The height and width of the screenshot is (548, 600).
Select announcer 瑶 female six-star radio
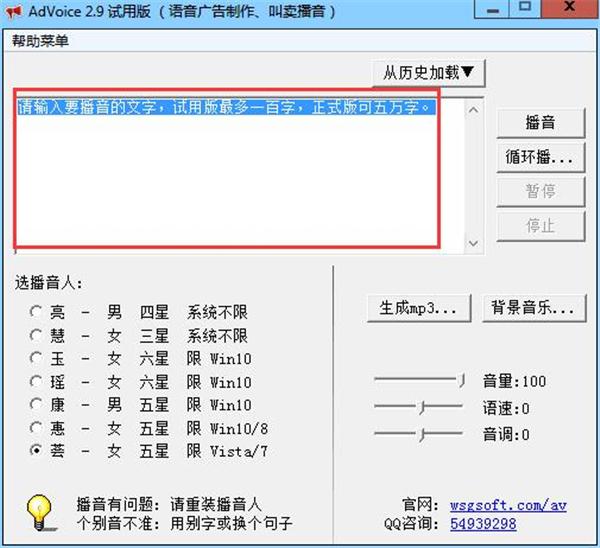(x=36, y=382)
